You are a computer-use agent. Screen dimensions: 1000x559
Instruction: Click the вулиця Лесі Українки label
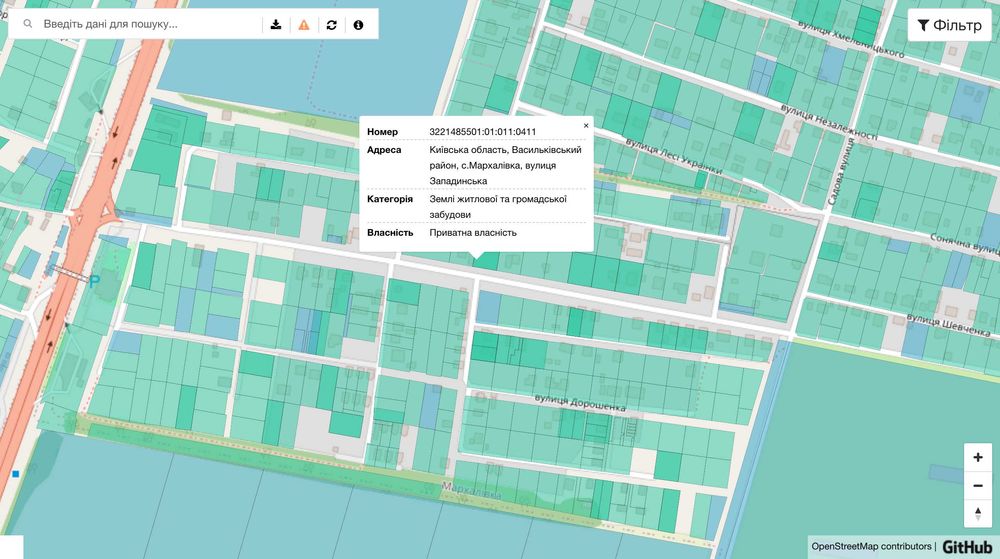coord(673,157)
